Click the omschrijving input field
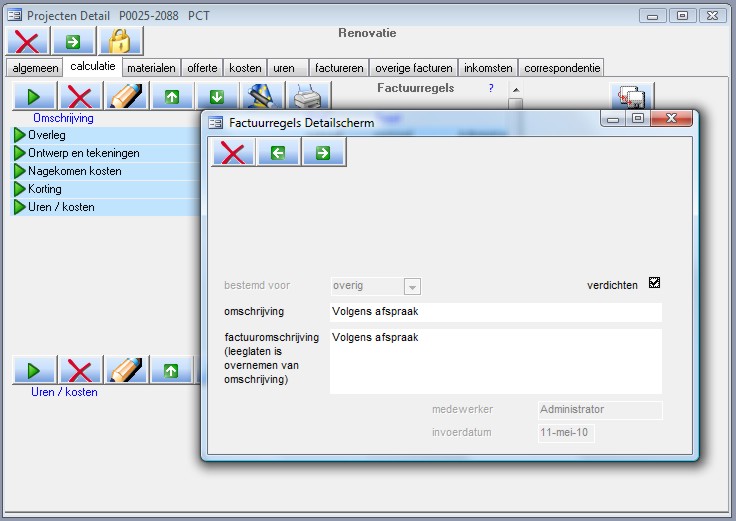This screenshot has height=521, width=736. (496, 312)
